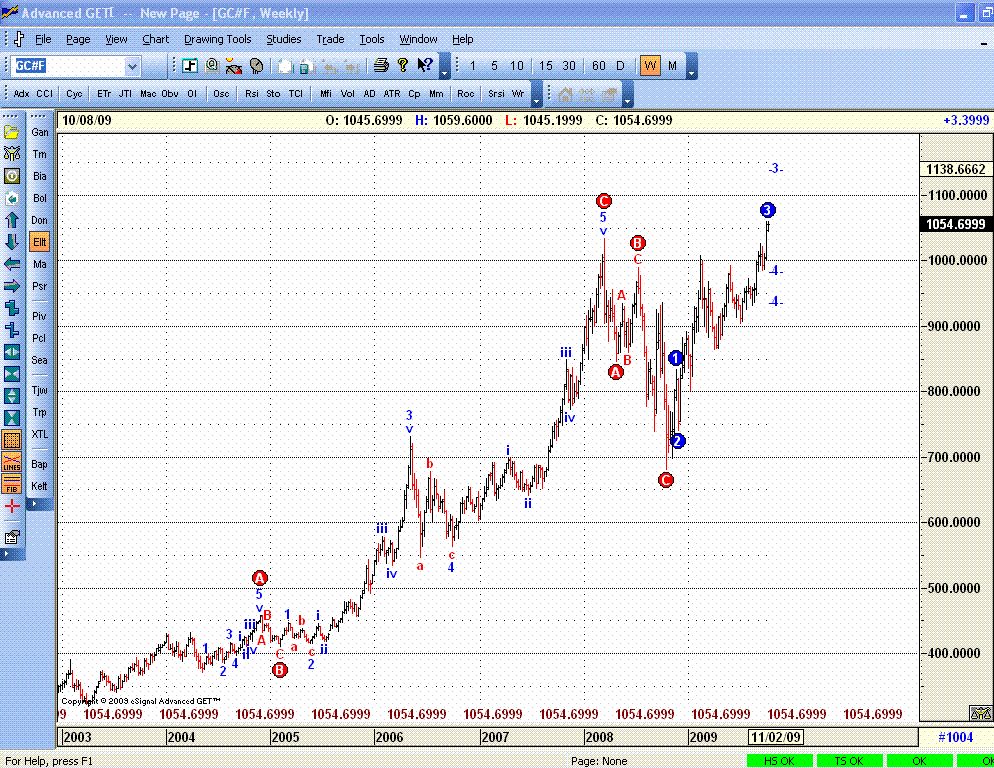Click the HS OK status indicator
The height and width of the screenshot is (768, 994).
pyautogui.click(x=780, y=761)
